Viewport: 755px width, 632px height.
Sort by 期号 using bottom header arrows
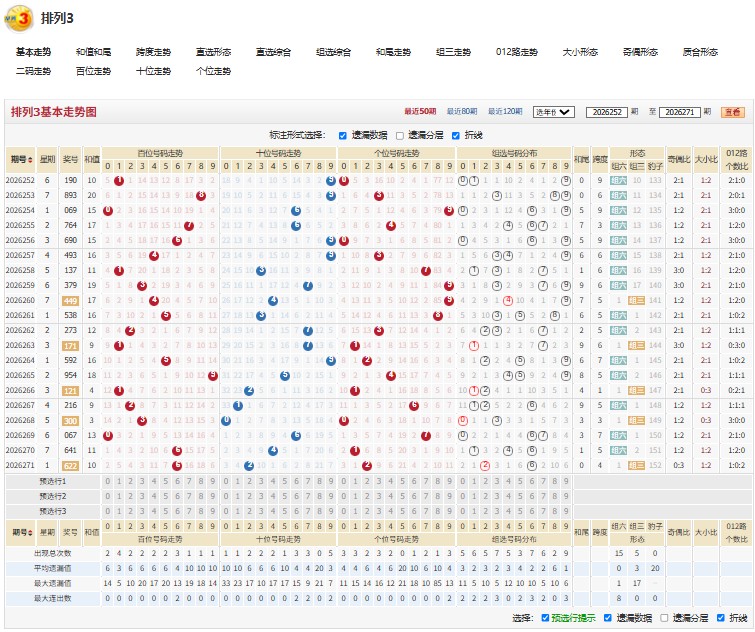[30, 532]
